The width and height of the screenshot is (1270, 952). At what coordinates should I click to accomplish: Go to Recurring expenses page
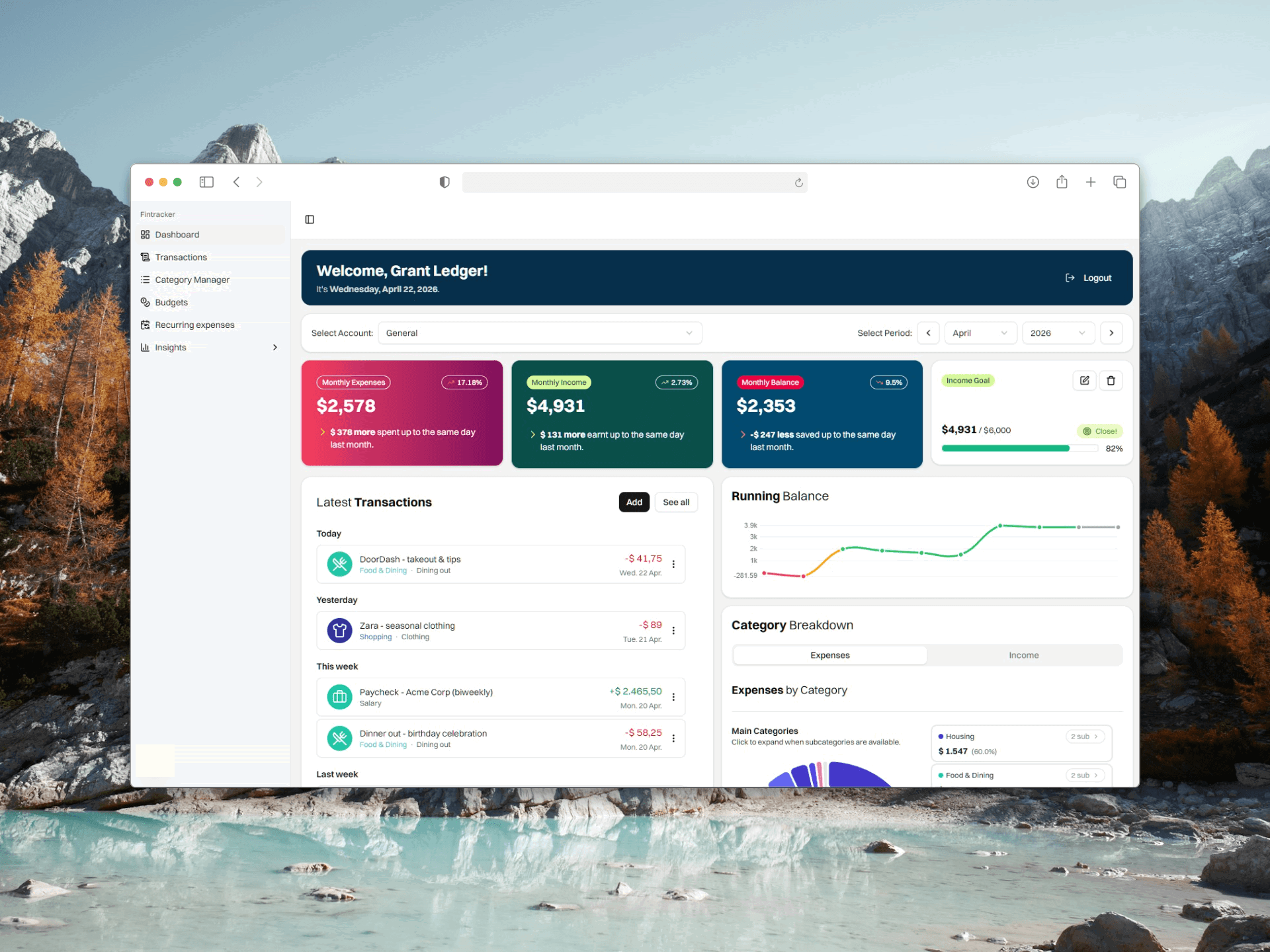[194, 325]
